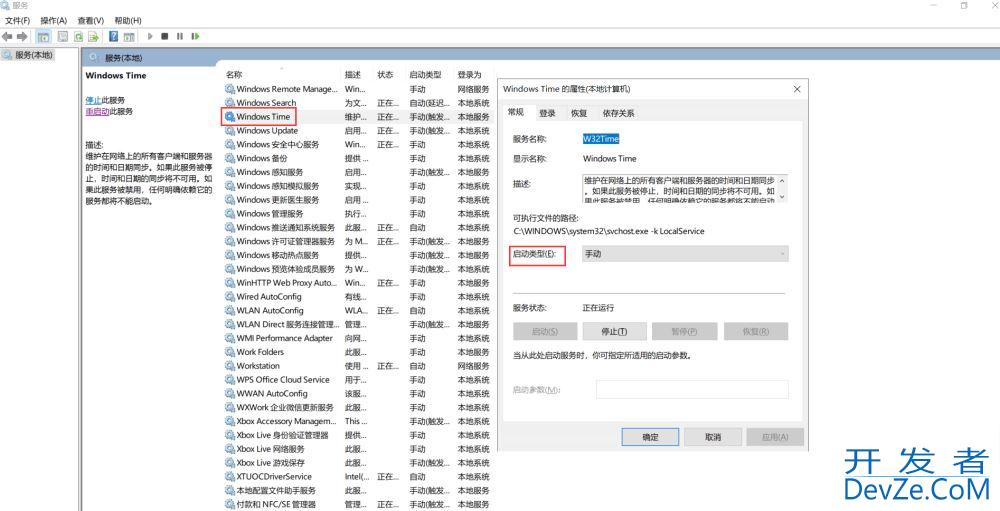Click the 重启动 此服务 link

pyautogui.click(x=97, y=111)
